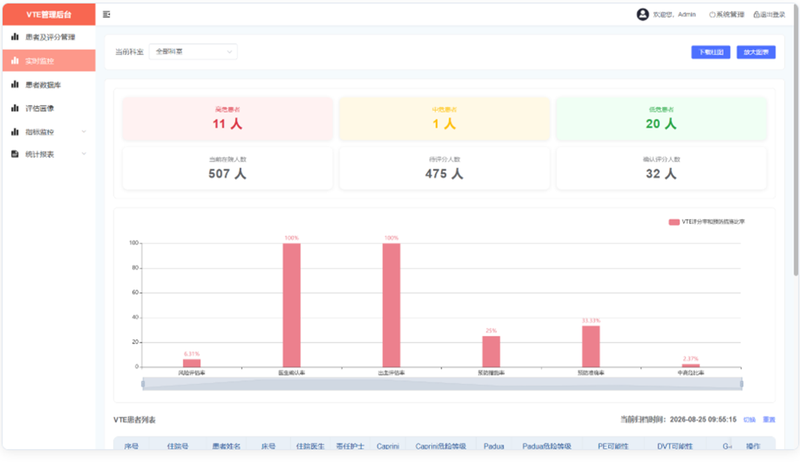The height and width of the screenshot is (464, 800).
Task: Collapse sidebar using the hamburger icon
Action: (x=107, y=14)
